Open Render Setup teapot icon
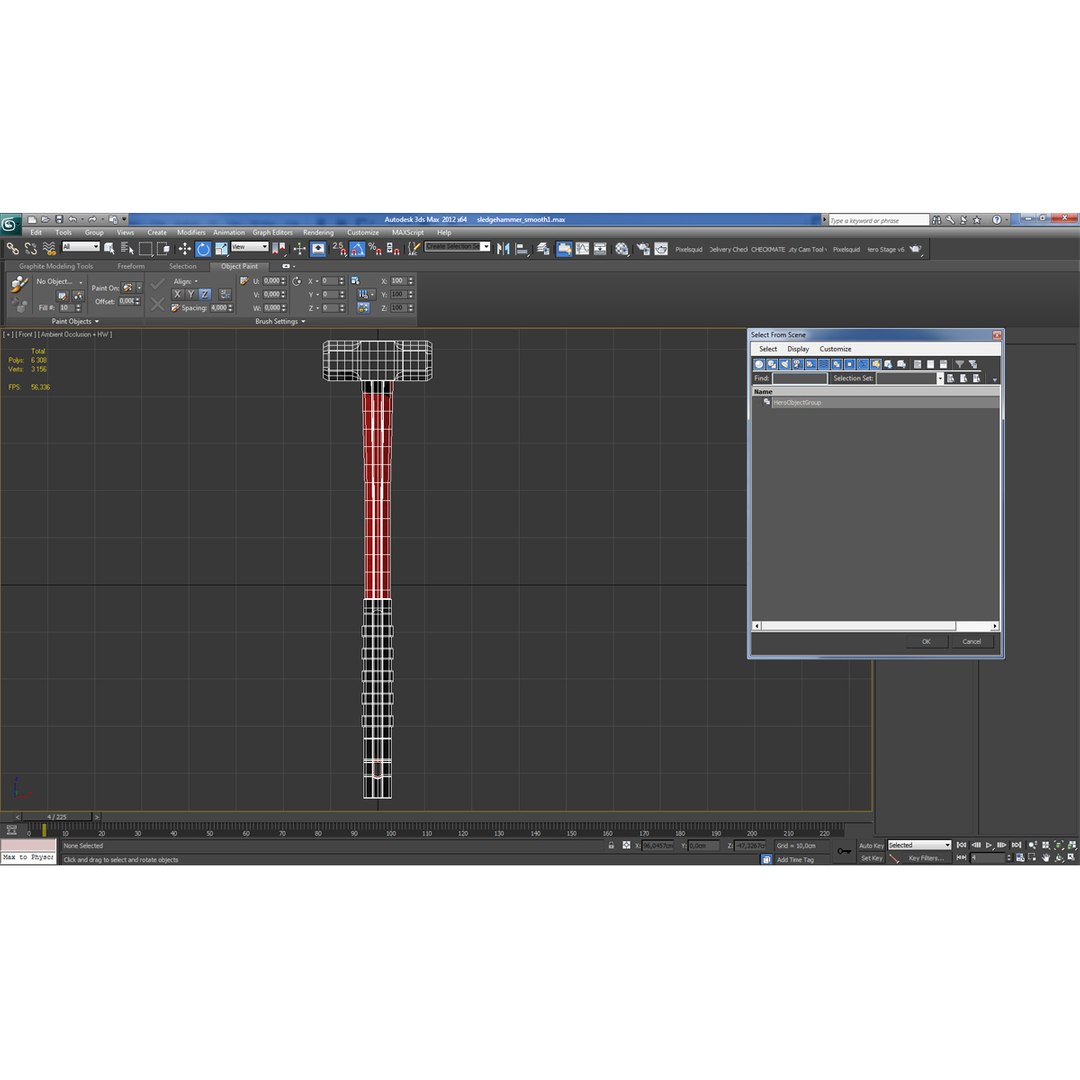1080x1080 pixels. click(643, 249)
